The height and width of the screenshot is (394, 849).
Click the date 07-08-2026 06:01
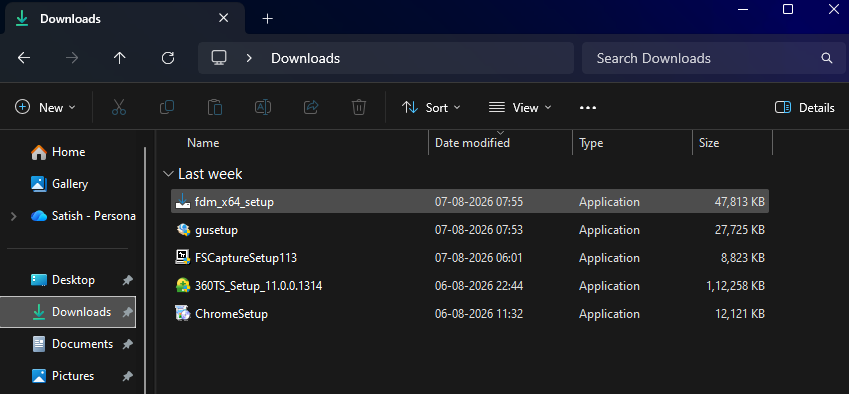click(479, 258)
